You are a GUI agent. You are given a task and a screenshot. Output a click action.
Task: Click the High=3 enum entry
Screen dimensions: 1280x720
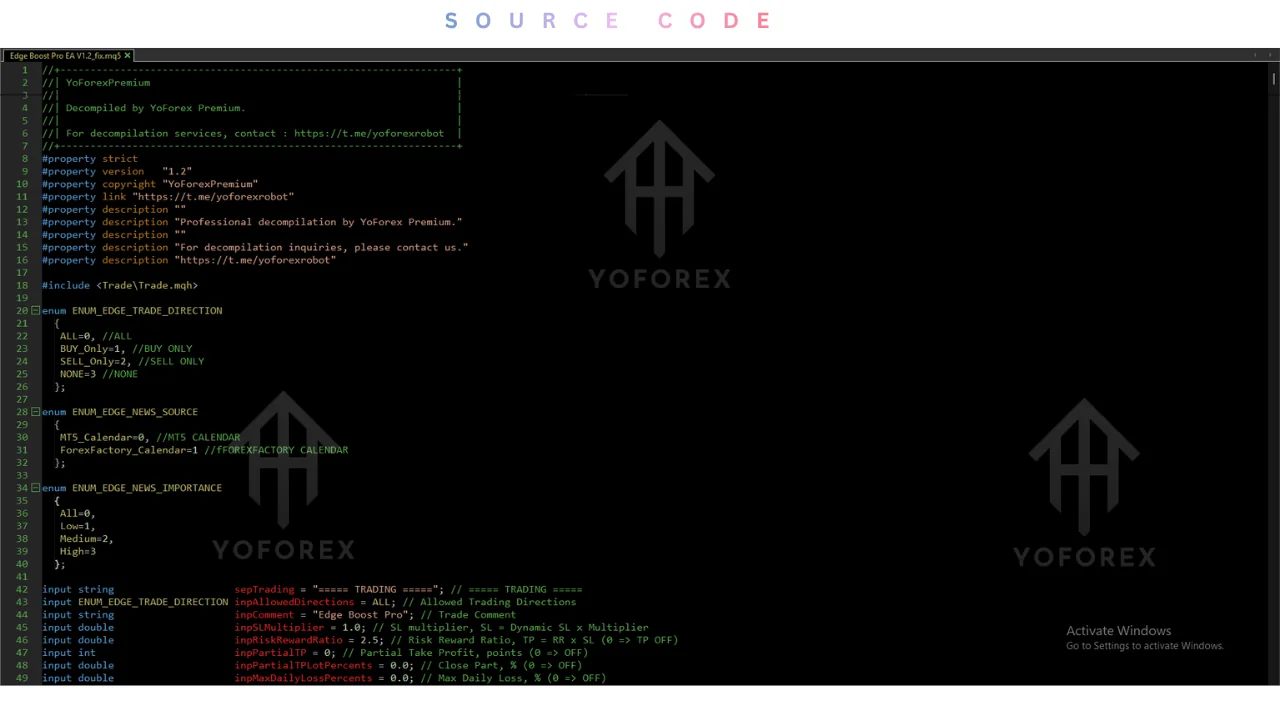point(78,551)
